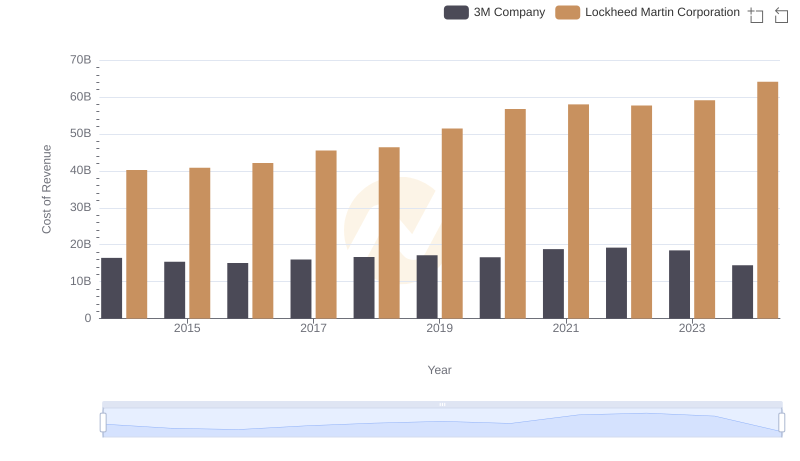Click the 10B y-axis label
Image resolution: width=800 pixels, height=461 pixels.
click(x=81, y=281)
